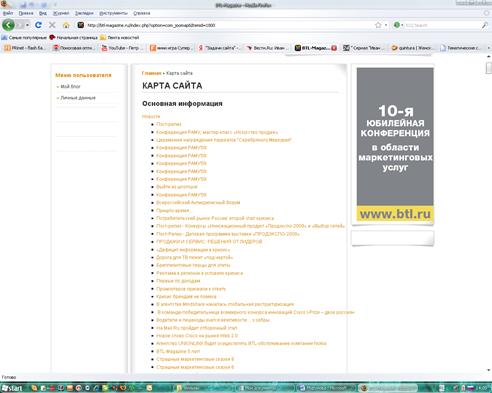Open Мой блог in the user menu

tap(70, 86)
